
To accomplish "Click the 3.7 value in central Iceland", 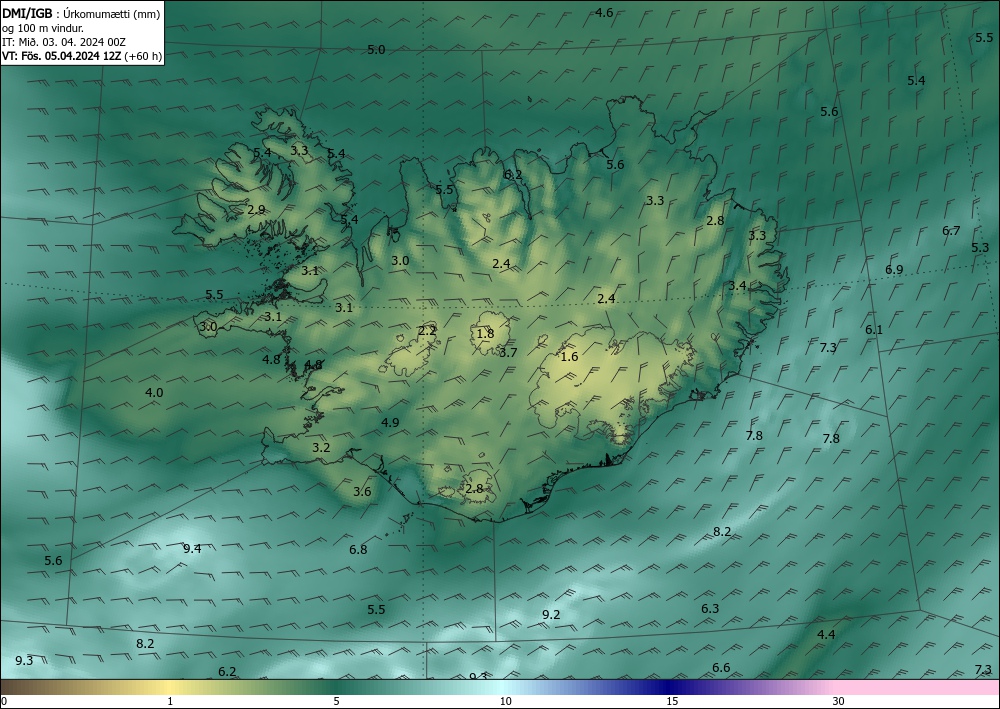I will coord(508,352).
